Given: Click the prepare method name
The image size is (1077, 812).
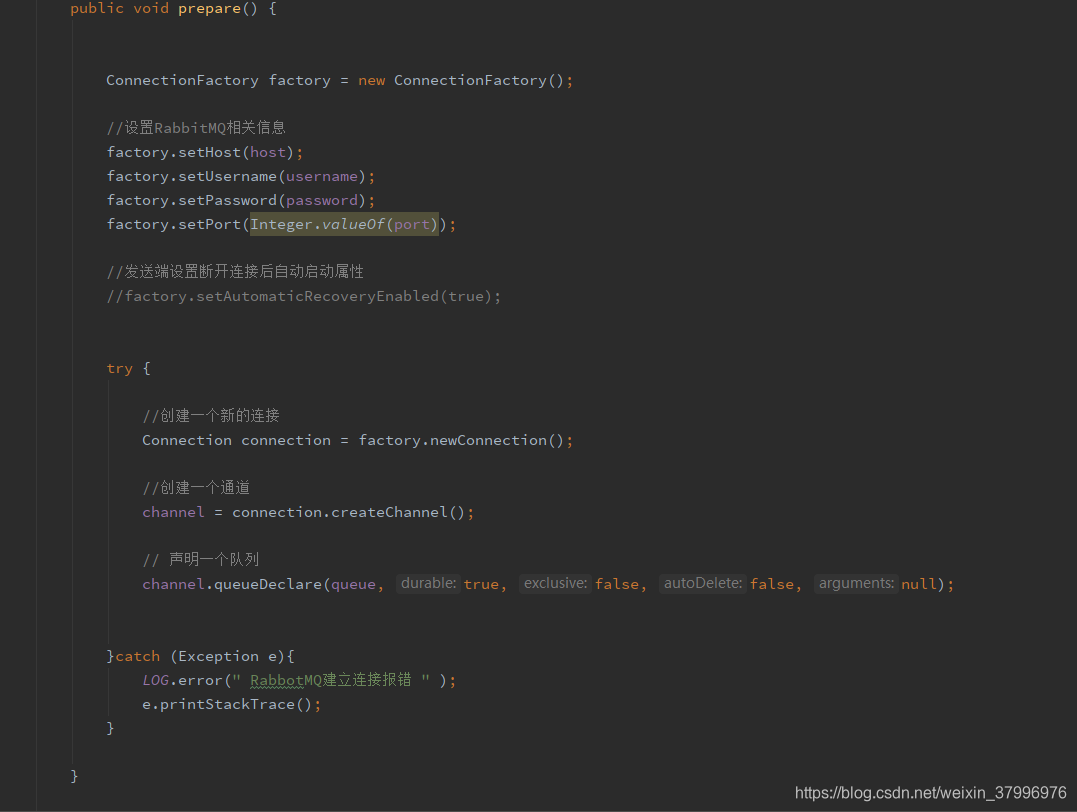Looking at the screenshot, I should pyautogui.click(x=209, y=9).
